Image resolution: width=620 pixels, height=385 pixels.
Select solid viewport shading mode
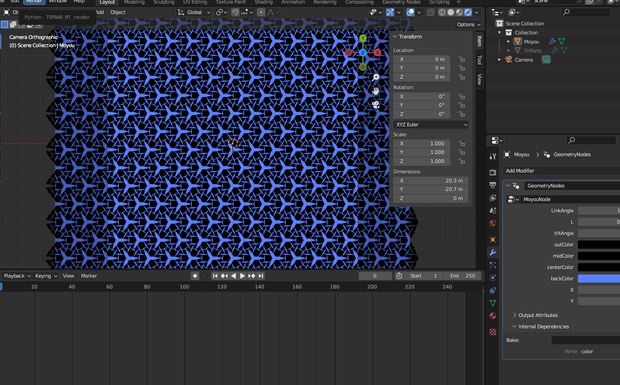[x=450, y=12]
